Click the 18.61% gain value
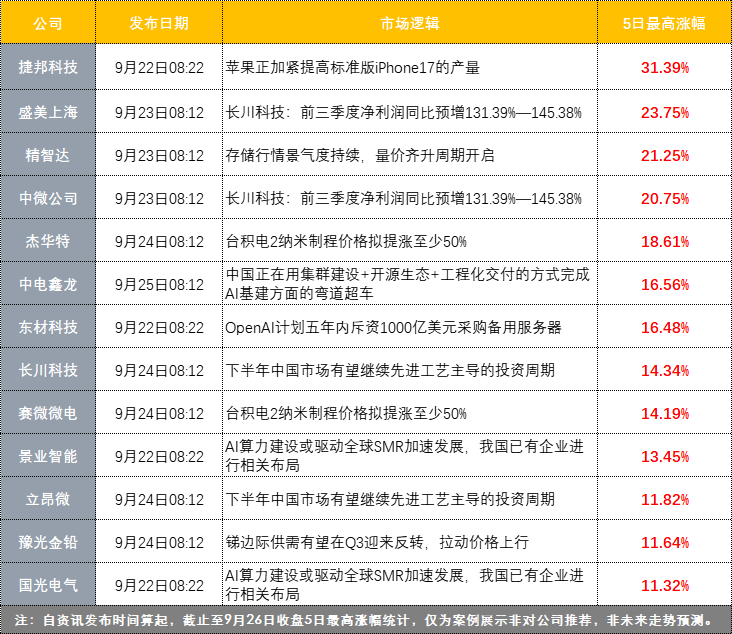Screen dimensions: 732x634 665,241
